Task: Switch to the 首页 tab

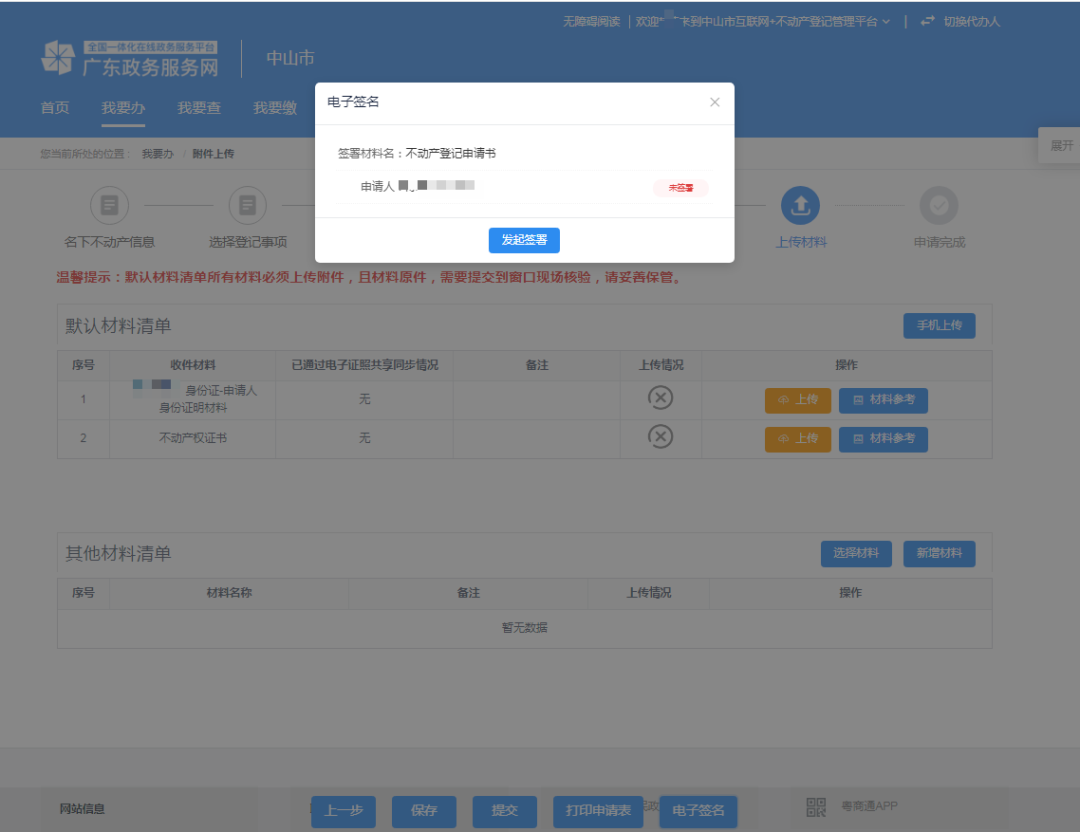Action: pyautogui.click(x=55, y=108)
